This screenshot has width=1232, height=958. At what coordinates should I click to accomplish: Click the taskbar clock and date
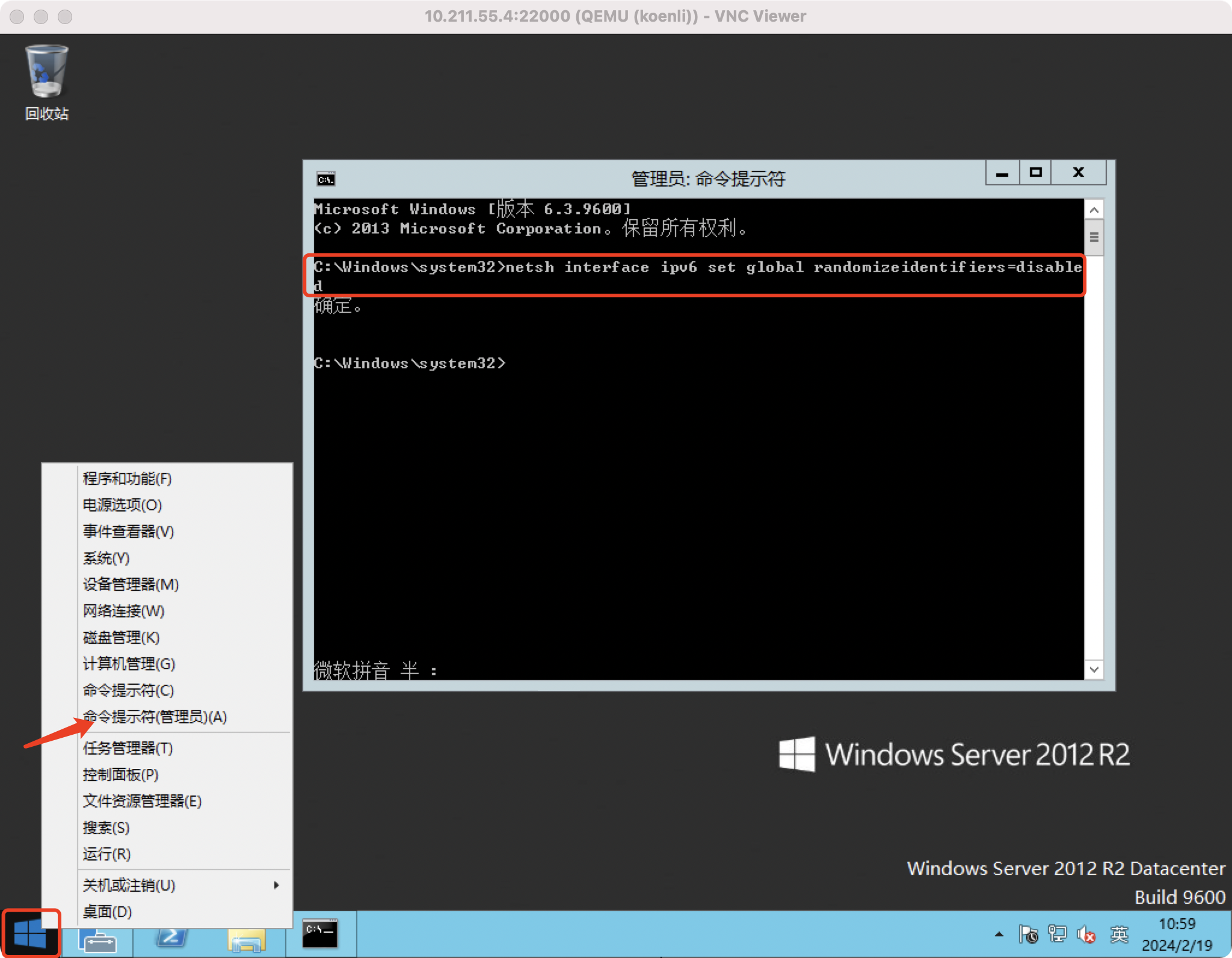(1177, 935)
